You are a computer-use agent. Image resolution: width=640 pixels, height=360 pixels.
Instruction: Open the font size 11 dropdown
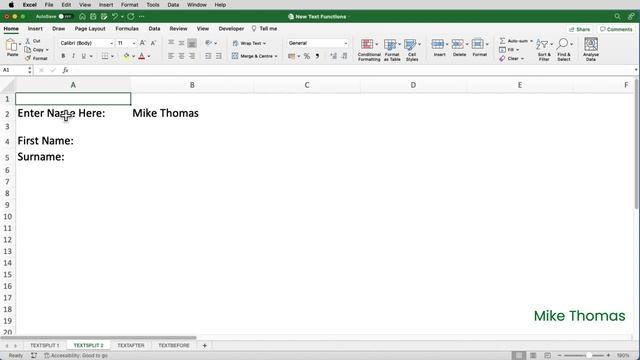[133, 43]
